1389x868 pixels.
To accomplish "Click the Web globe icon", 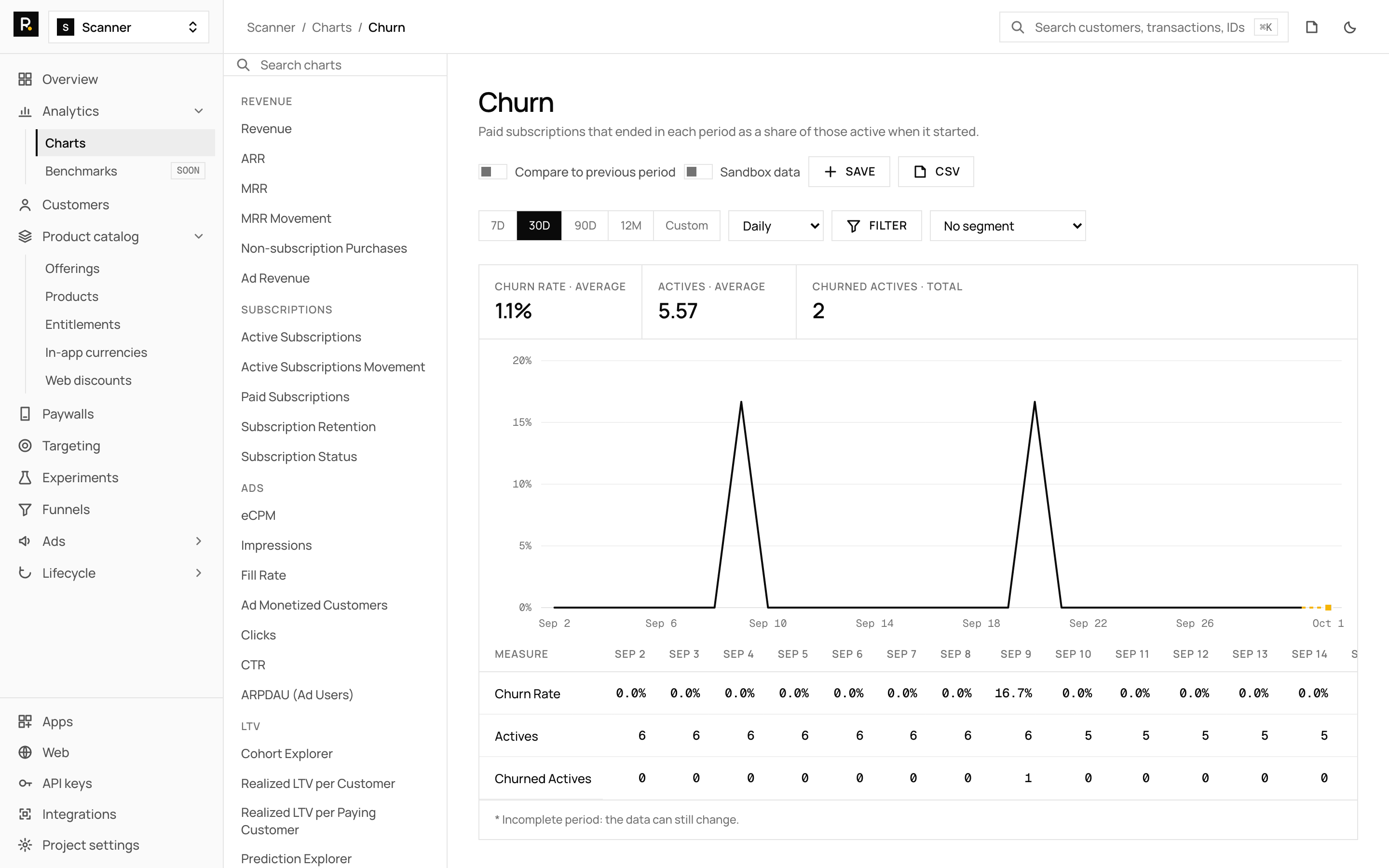I will click(x=25, y=753).
